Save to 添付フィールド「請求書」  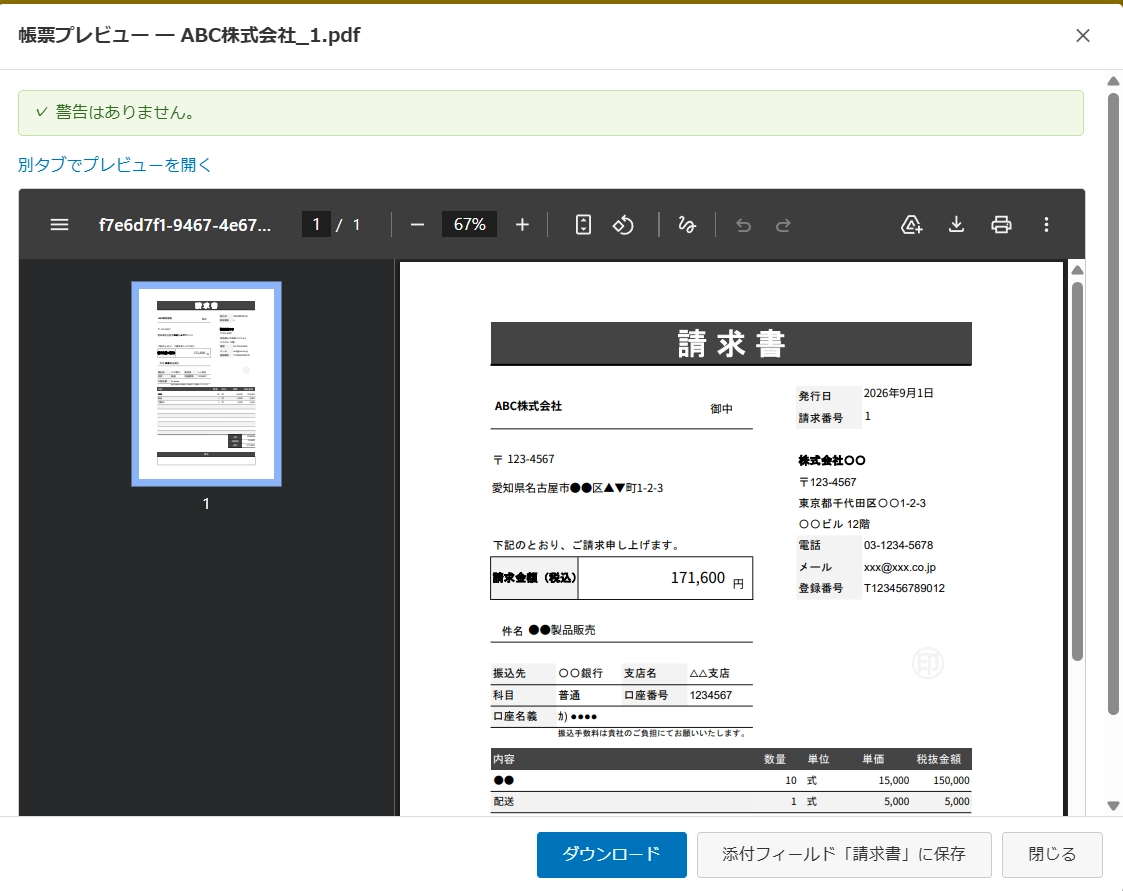[x=844, y=854]
